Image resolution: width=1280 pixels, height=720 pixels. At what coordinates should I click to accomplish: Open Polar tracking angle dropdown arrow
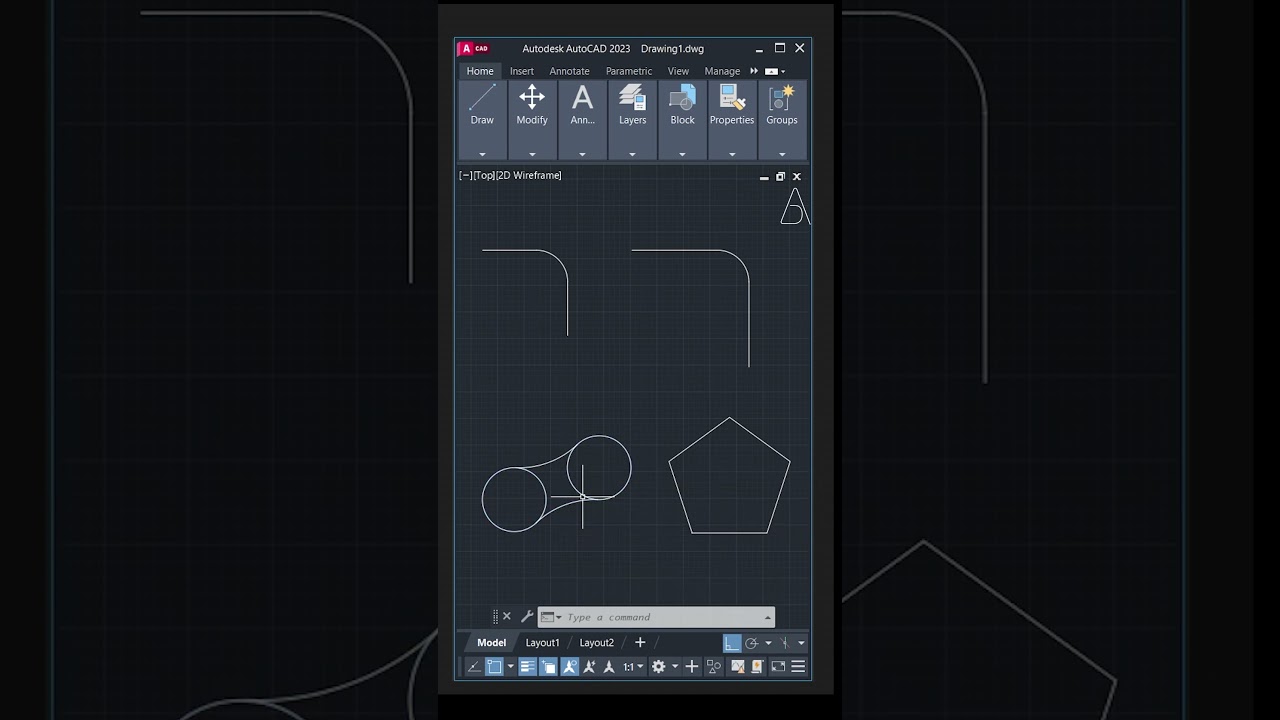coord(768,643)
